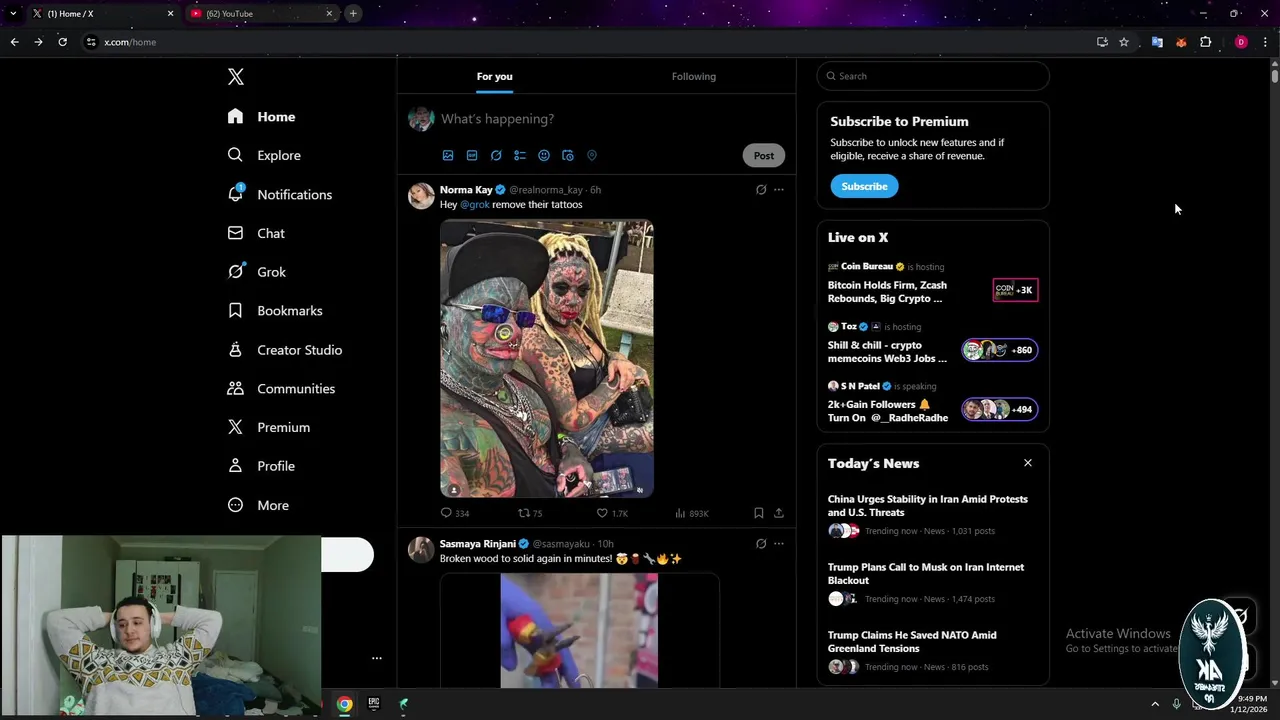1280x720 pixels.
Task: Bookmark Norma Kay's post
Action: pyautogui.click(x=759, y=513)
